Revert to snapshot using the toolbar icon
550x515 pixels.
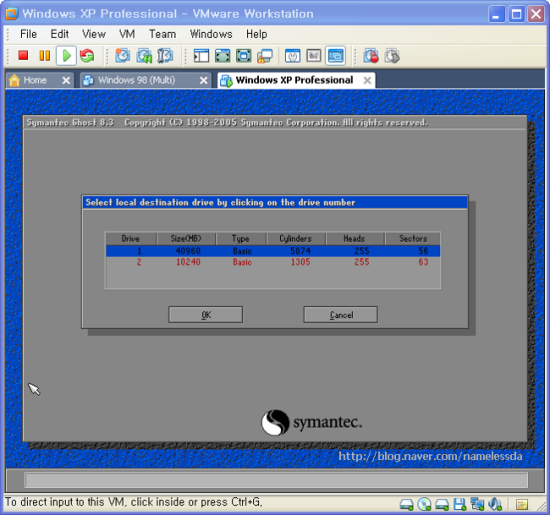144,55
